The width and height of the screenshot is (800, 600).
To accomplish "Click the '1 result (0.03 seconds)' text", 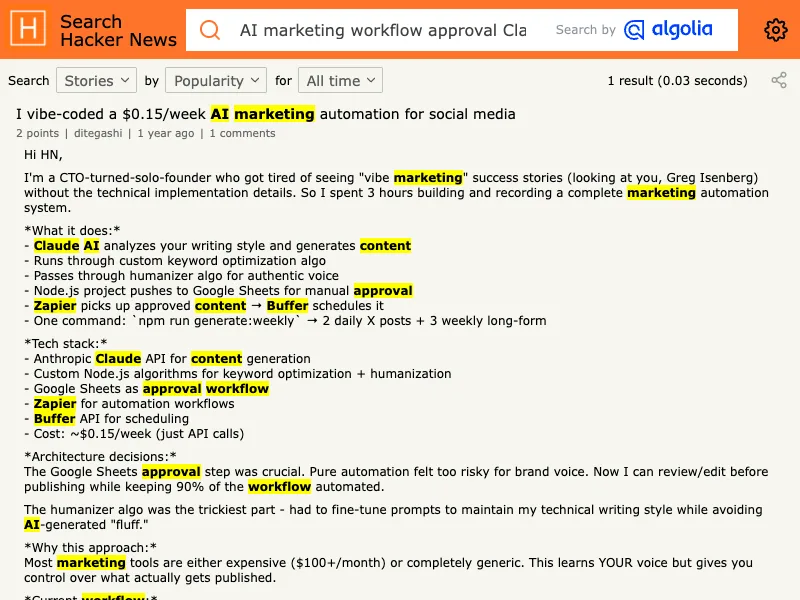I will click(x=678, y=81).
